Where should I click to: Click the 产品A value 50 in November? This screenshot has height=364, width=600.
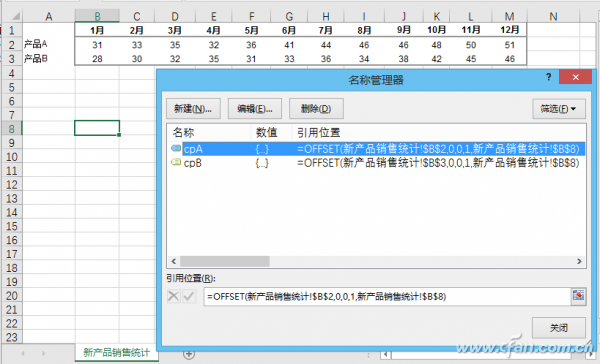471,45
